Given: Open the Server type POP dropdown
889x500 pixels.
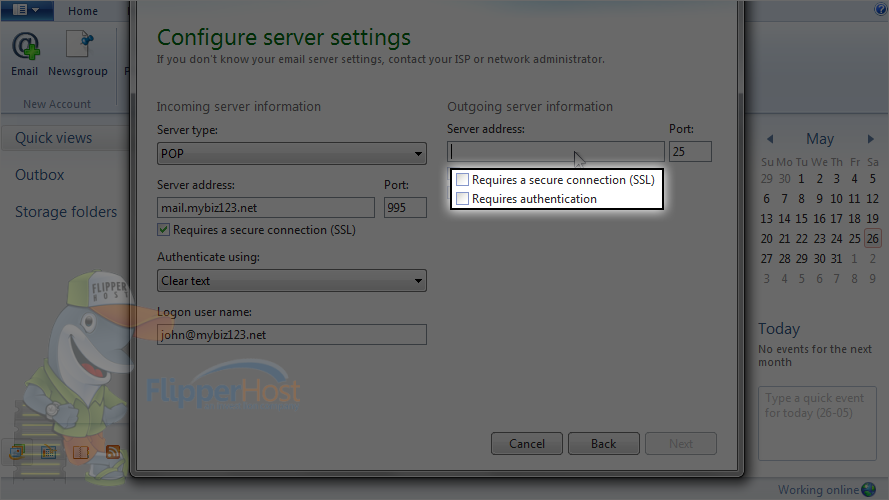Looking at the screenshot, I should (291, 154).
